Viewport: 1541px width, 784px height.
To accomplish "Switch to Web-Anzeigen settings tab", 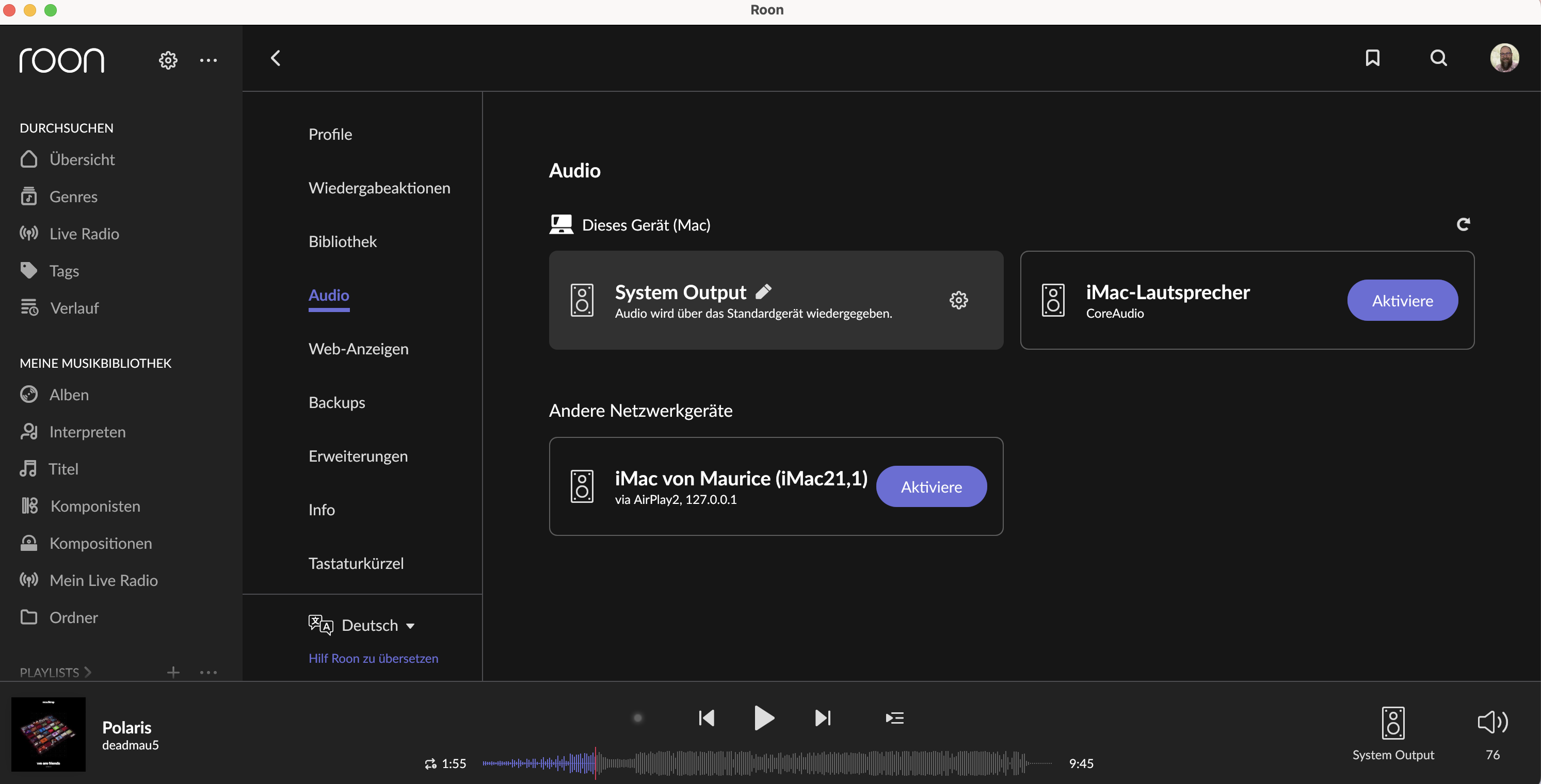I will pos(358,349).
